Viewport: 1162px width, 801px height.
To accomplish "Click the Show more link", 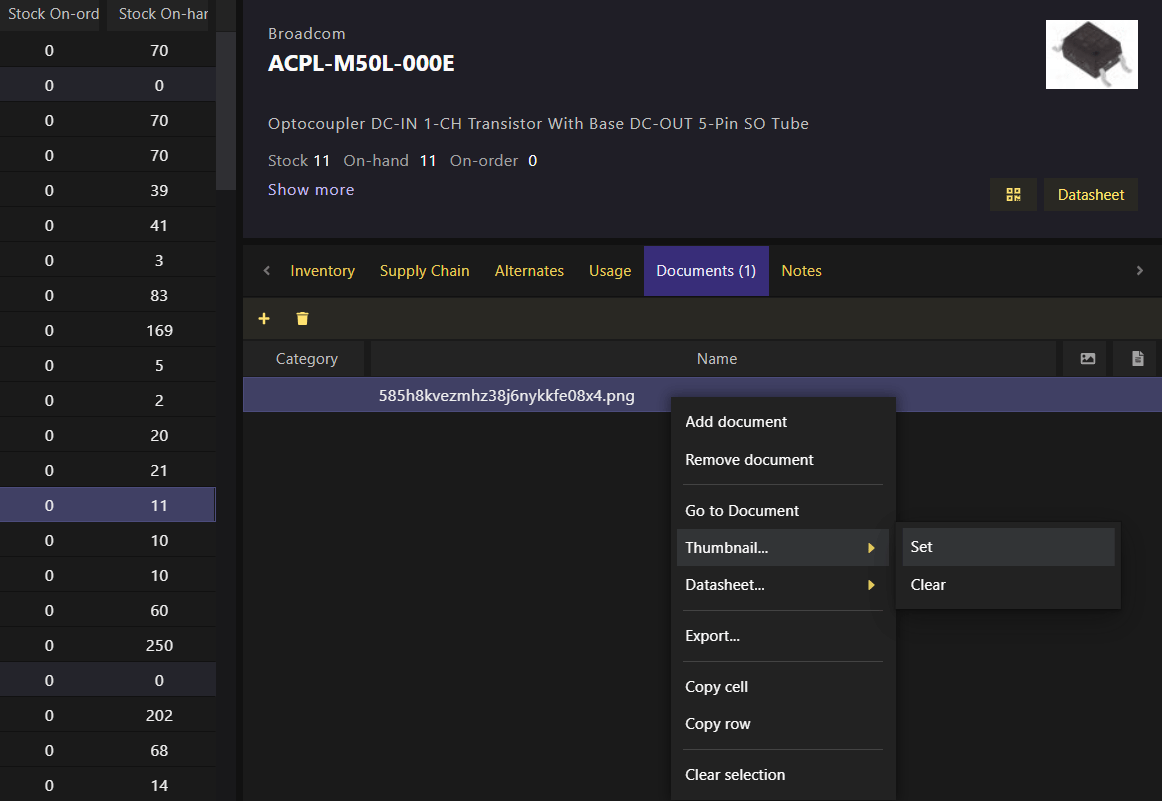I will tap(311, 190).
